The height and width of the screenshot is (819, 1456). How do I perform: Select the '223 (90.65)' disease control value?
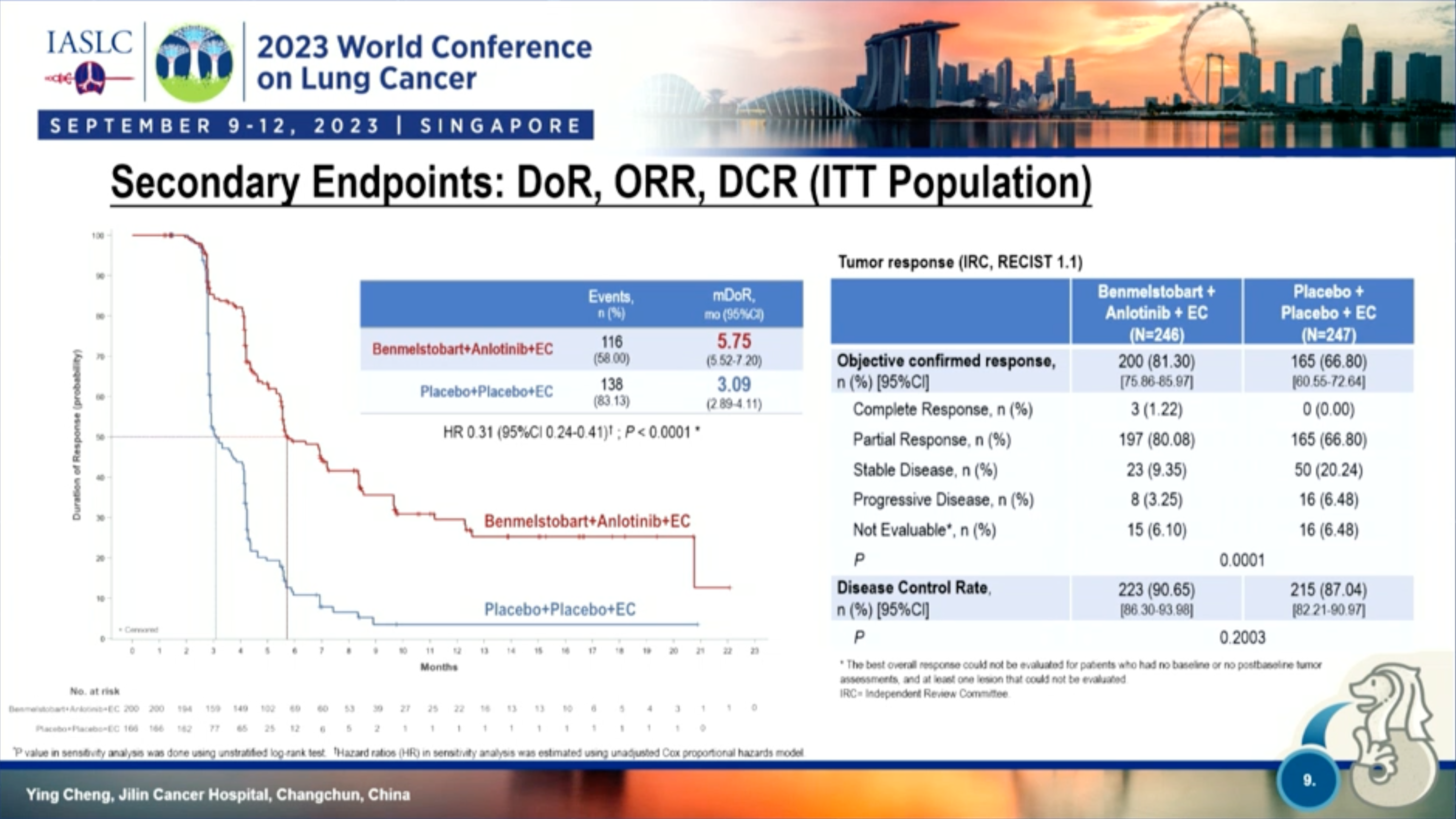(x=1156, y=590)
